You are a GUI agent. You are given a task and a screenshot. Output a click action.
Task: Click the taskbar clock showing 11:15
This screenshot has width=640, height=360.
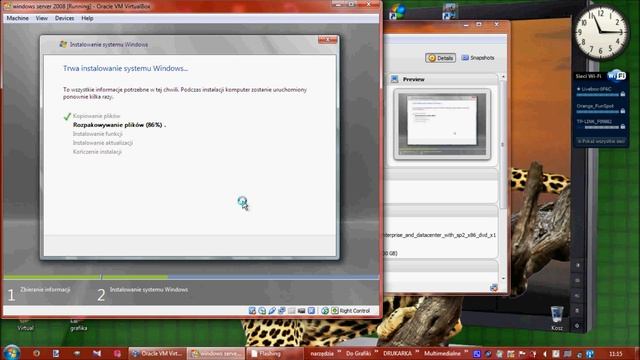point(616,354)
